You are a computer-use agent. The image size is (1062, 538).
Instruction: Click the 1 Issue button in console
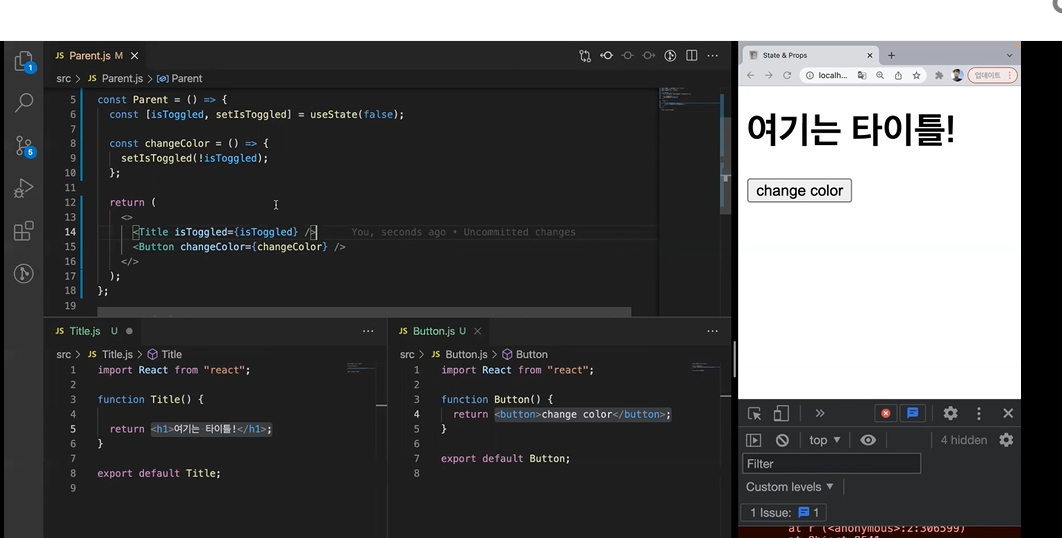pos(784,512)
